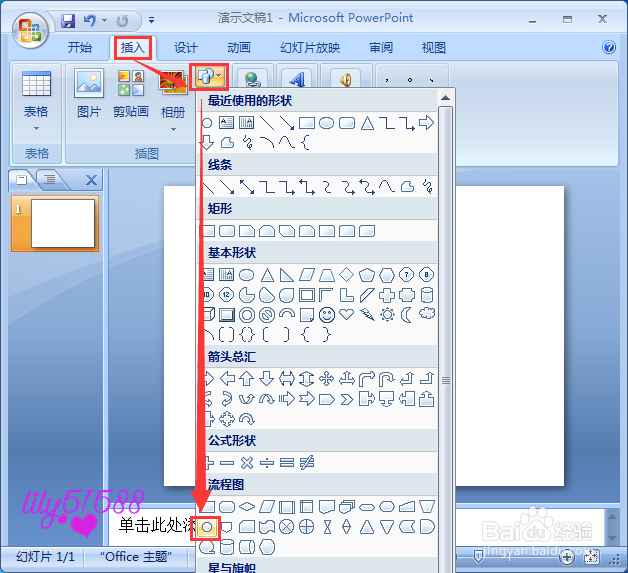The width and height of the screenshot is (628, 573).
Task: Click the notes pane scroll down arrow
Action: (612, 538)
